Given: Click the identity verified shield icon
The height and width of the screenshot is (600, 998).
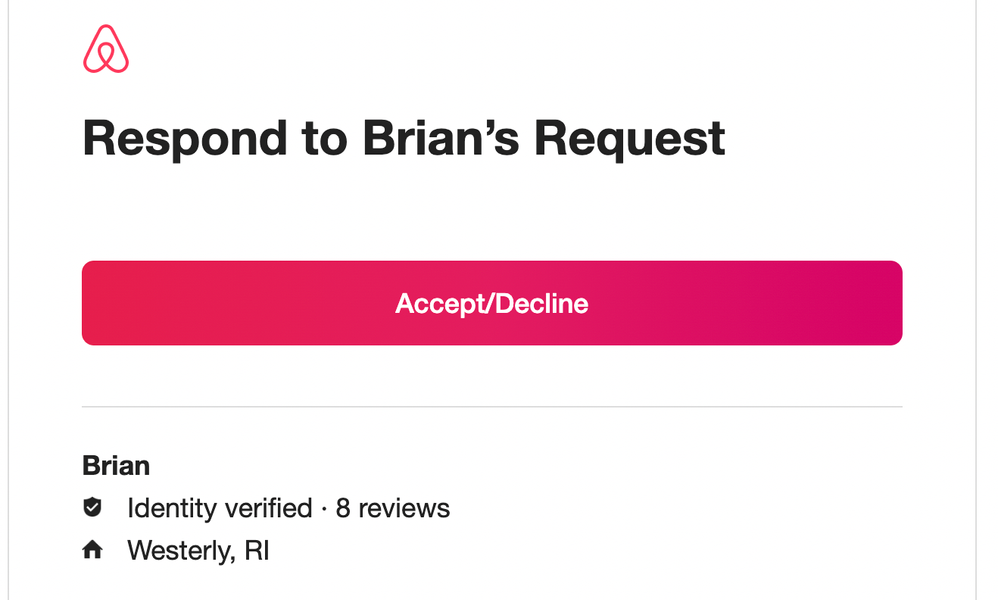Looking at the screenshot, I should [x=92, y=508].
